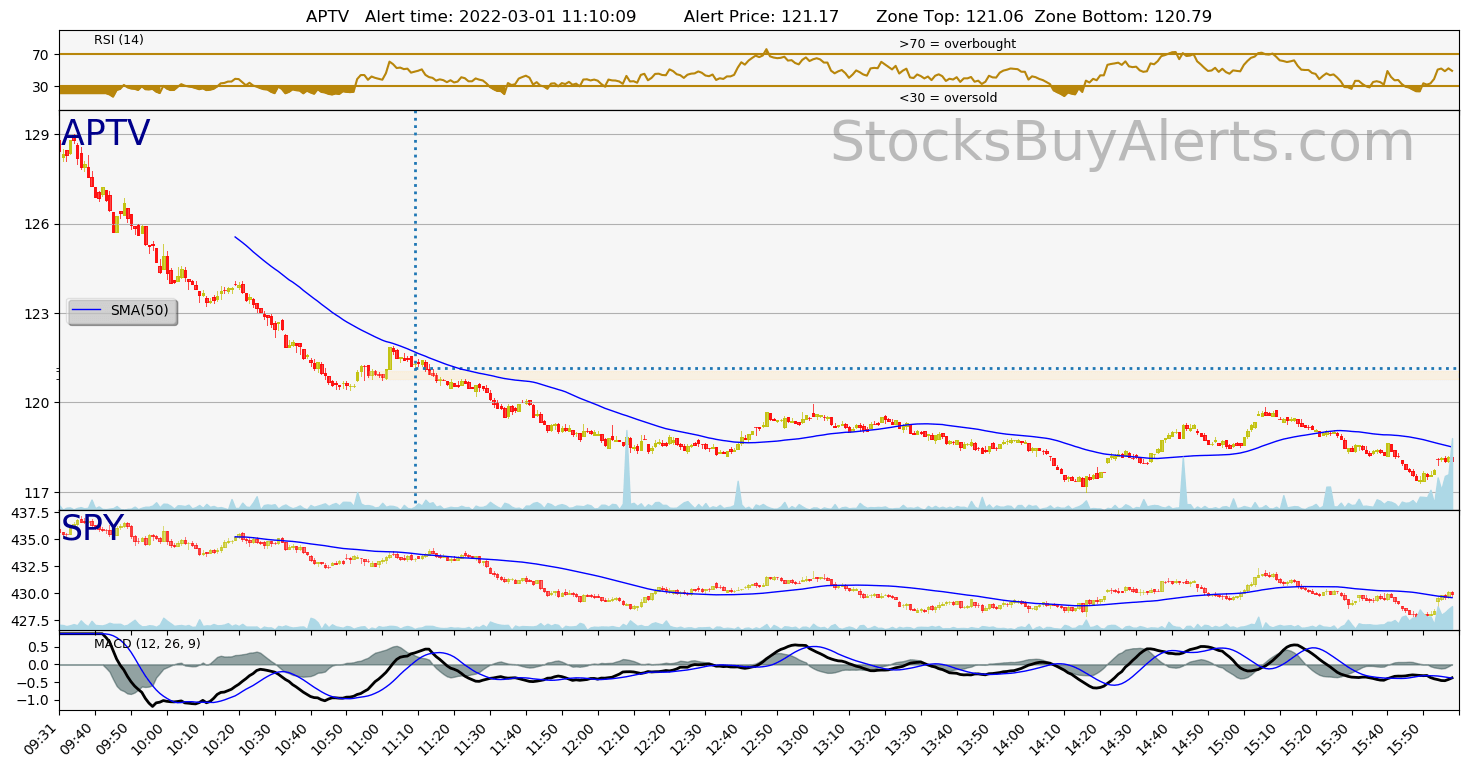This screenshot has height=768, width=1474.
Task: Click the RSI 30 axis label
Action: [x=41, y=87]
